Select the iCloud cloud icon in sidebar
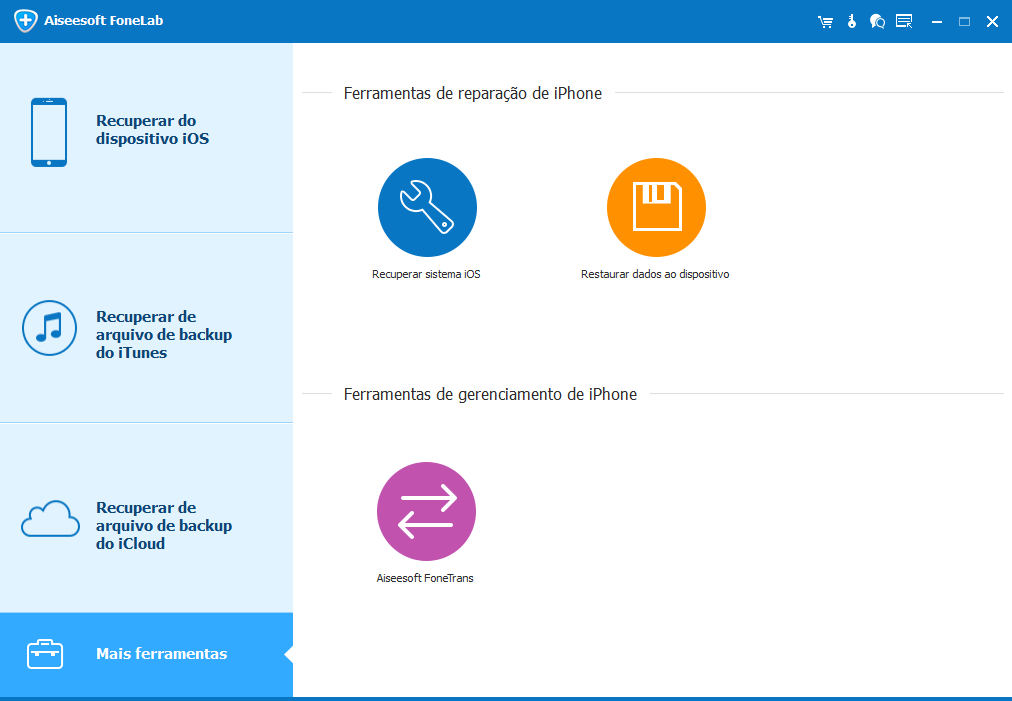 (50, 518)
